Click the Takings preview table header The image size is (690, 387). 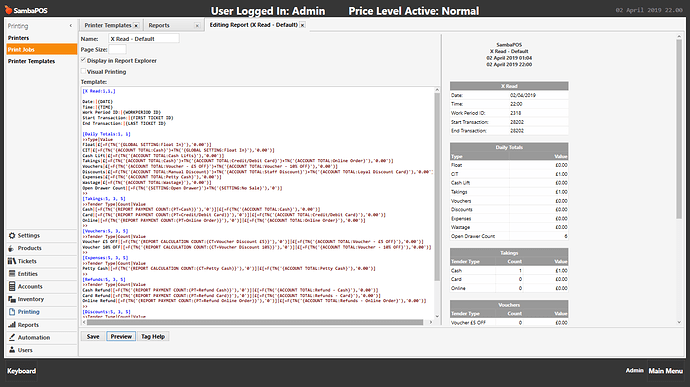(509, 253)
